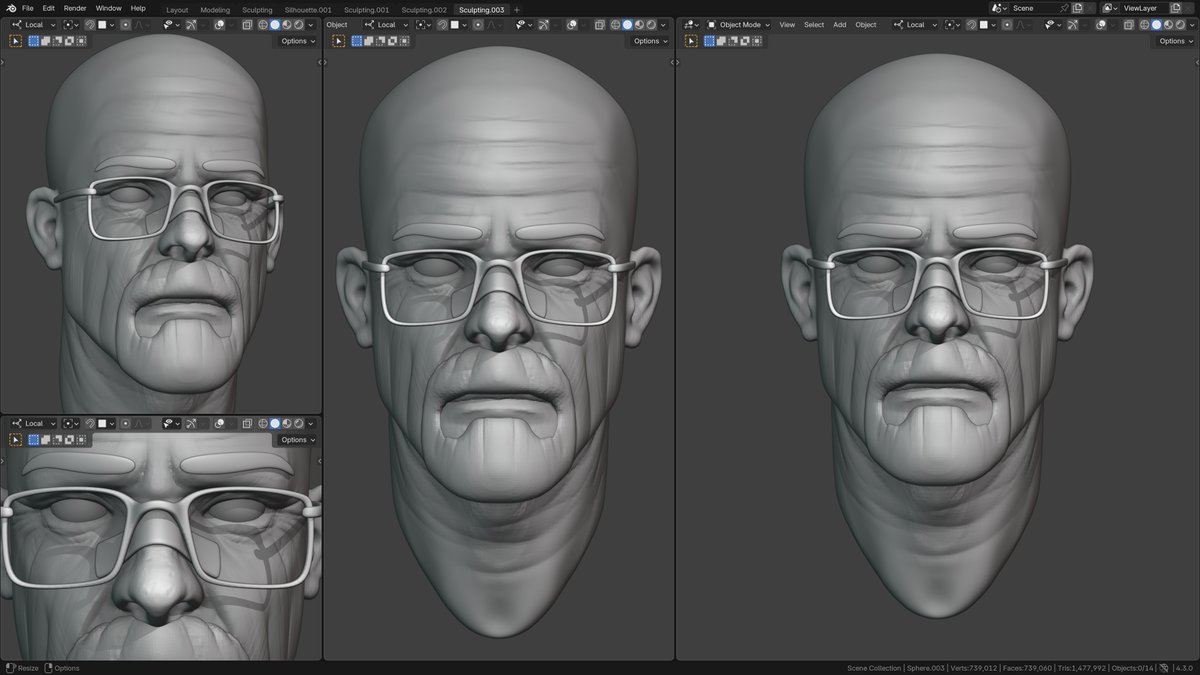Viewport: 1200px width, 675px height.
Task: Open Local orientation dropdown in right viewport
Action: click(x=916, y=25)
